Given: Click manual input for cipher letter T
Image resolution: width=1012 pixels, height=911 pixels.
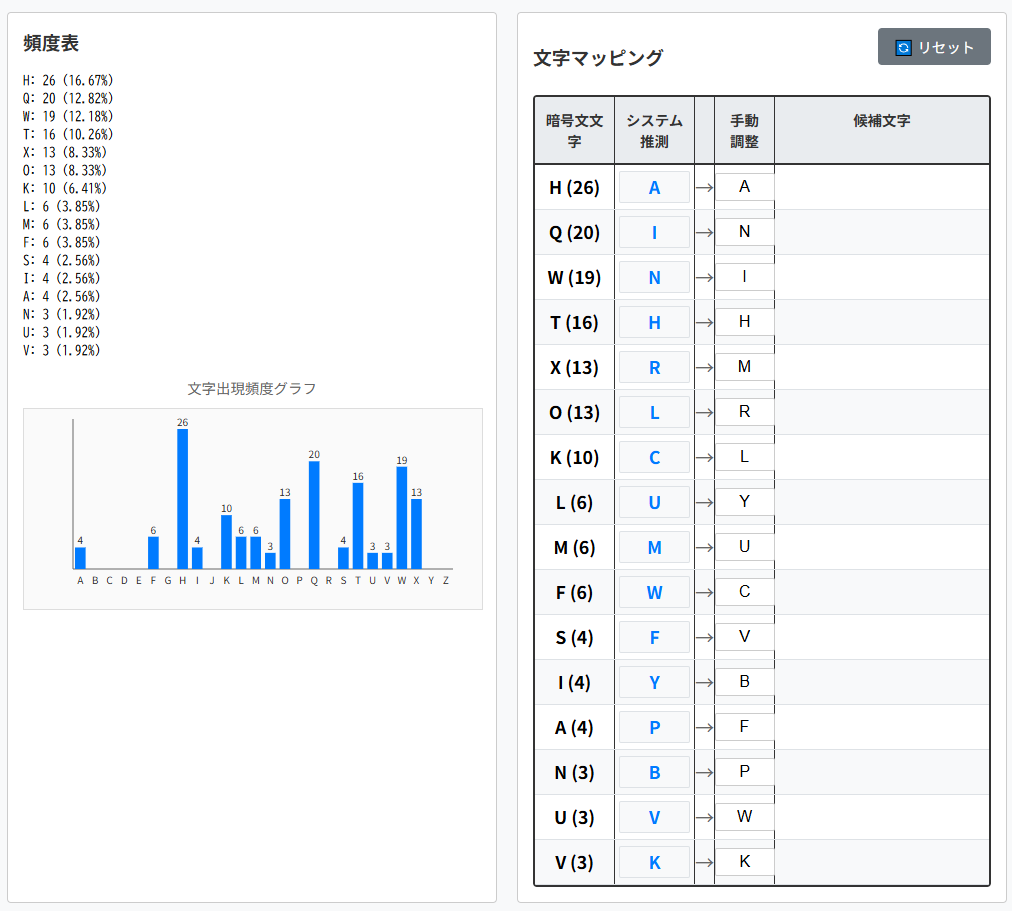Looking at the screenshot, I should (x=744, y=322).
